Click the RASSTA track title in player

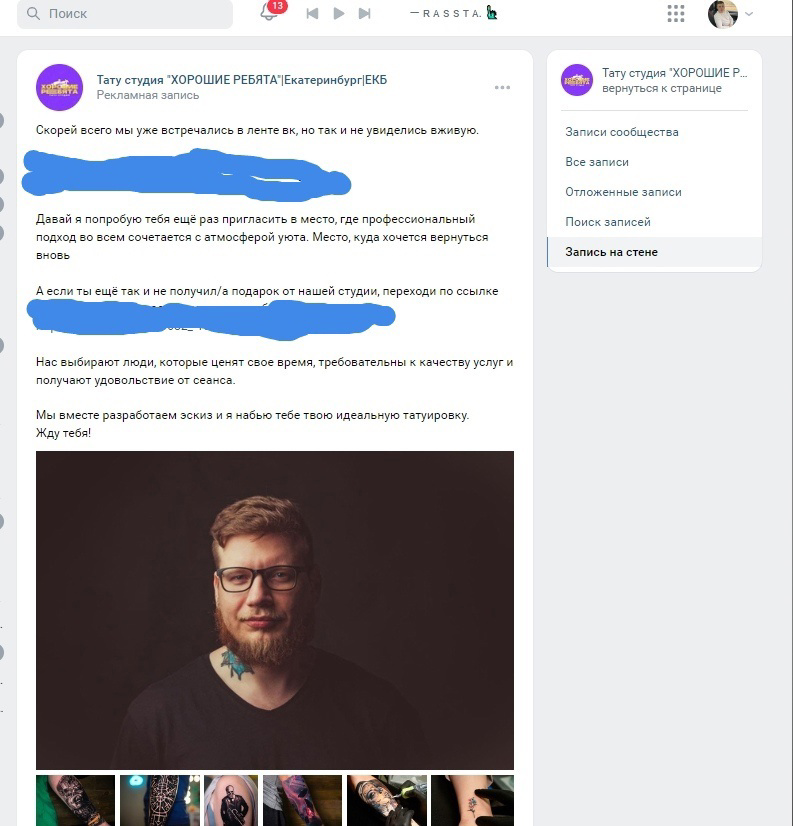coord(446,14)
